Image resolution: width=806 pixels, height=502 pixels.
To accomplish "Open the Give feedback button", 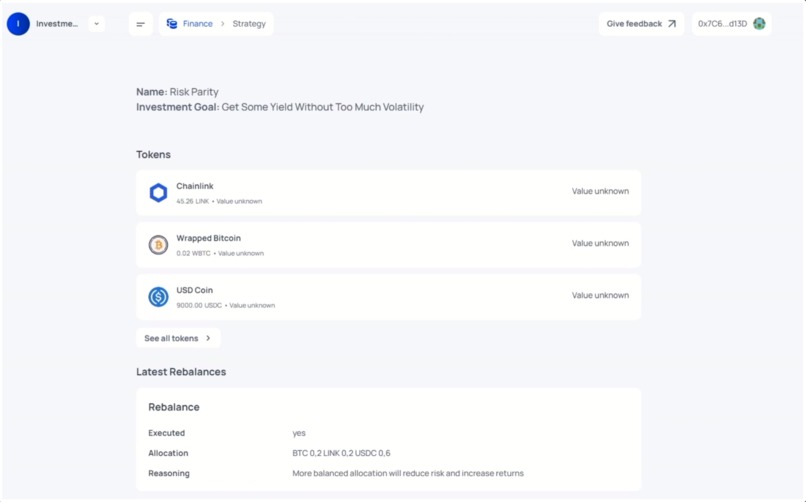I will point(641,24).
